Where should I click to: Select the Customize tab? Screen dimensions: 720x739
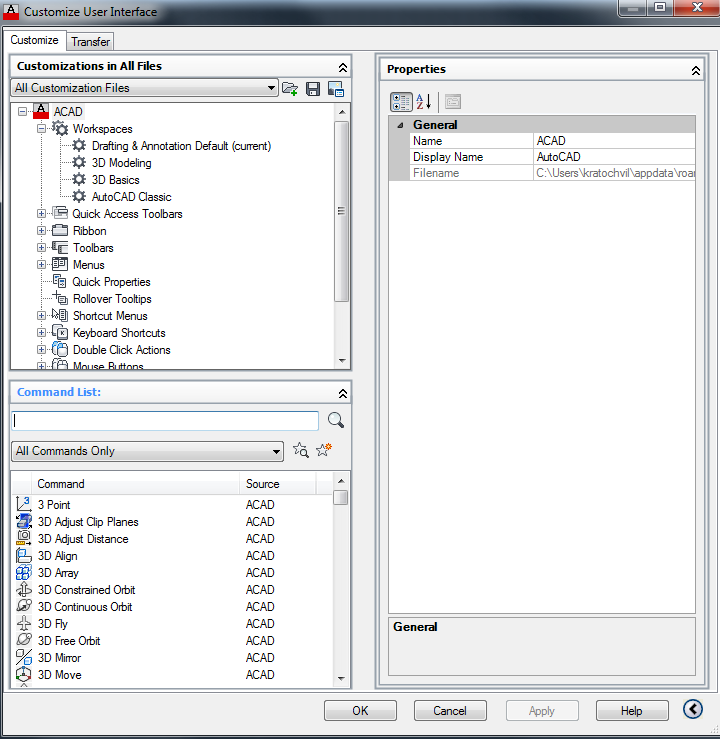[34, 40]
